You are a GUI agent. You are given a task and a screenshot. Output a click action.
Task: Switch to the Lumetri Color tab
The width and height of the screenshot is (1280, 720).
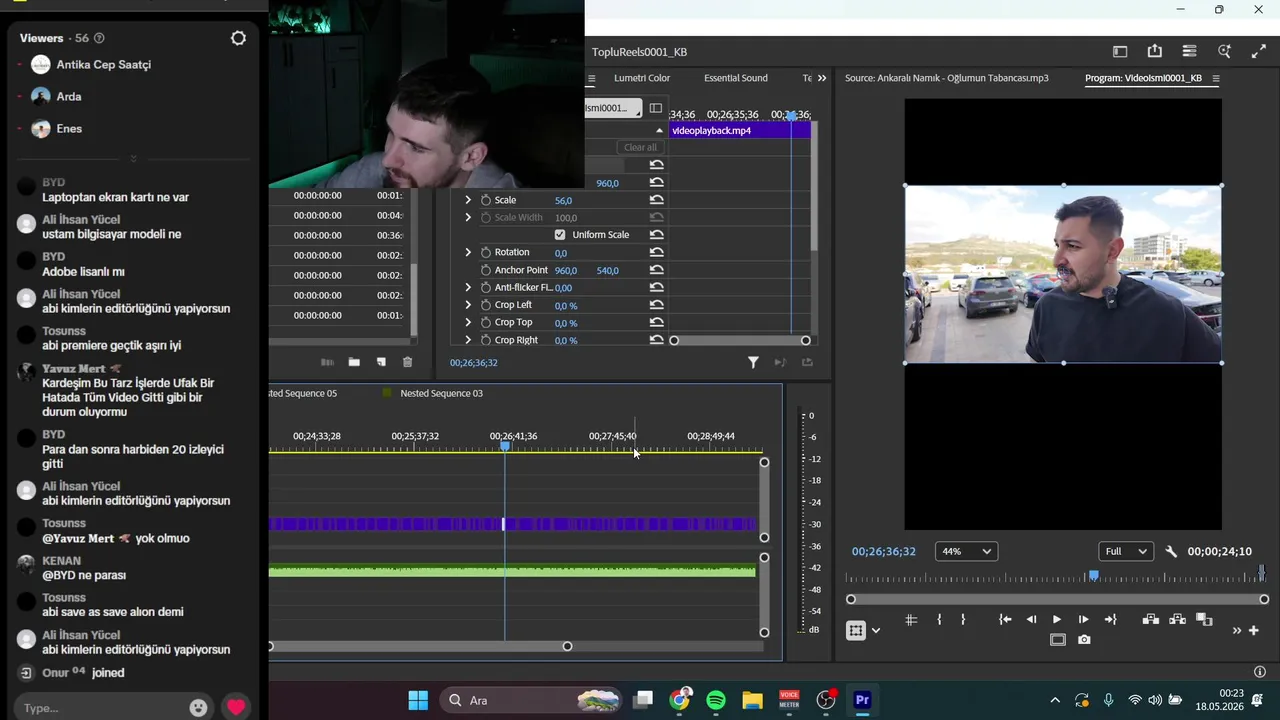(642, 78)
